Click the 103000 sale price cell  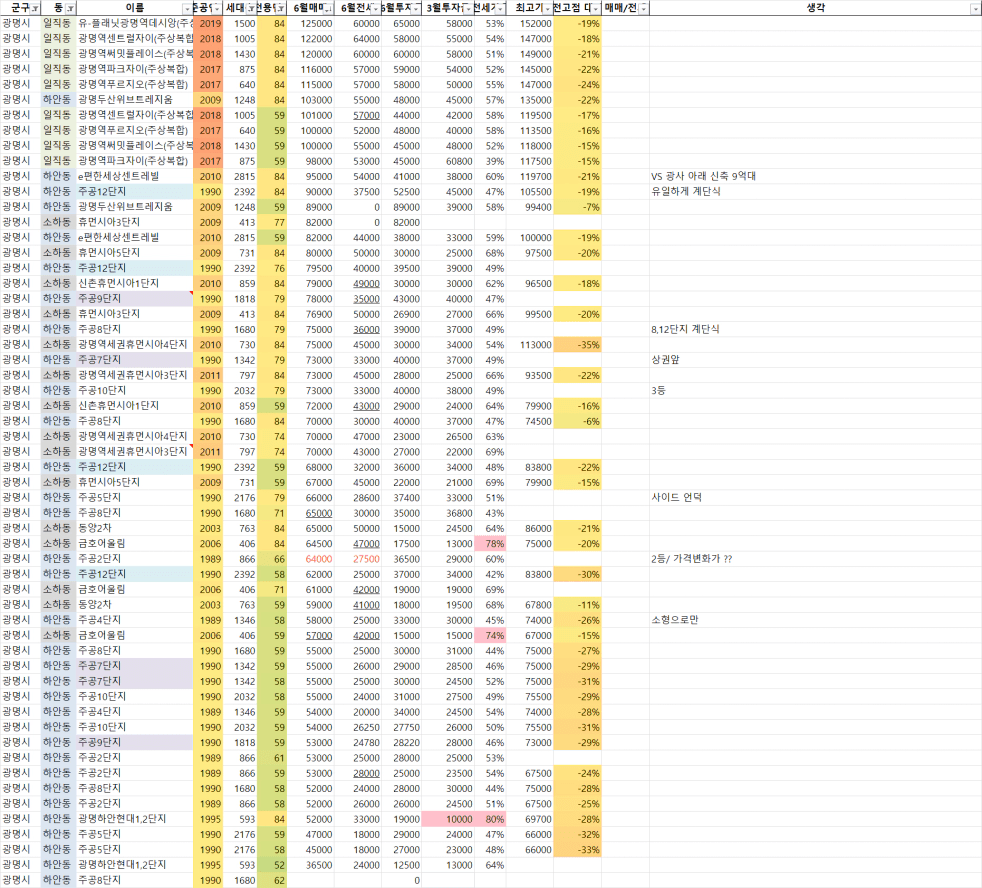311,100
